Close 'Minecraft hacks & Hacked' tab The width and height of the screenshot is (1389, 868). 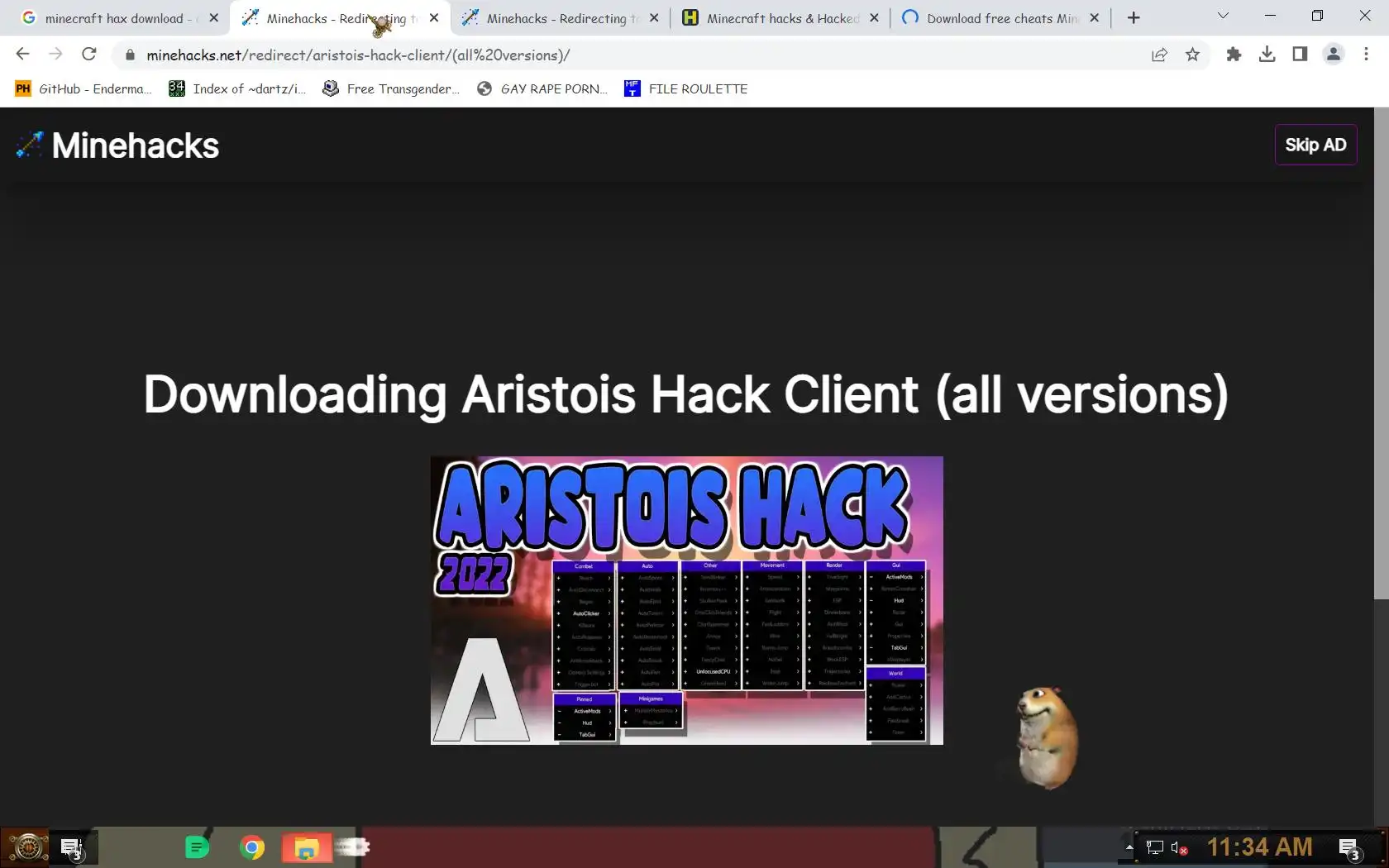(x=874, y=18)
